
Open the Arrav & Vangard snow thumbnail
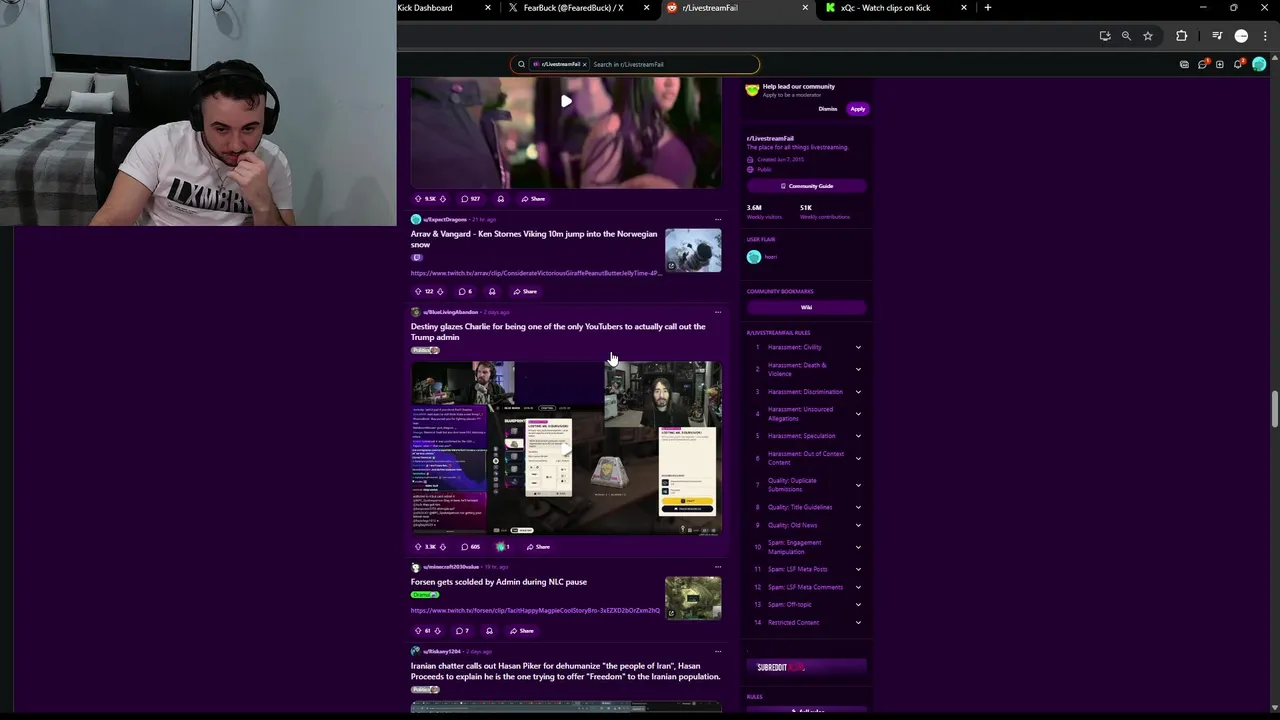click(693, 250)
